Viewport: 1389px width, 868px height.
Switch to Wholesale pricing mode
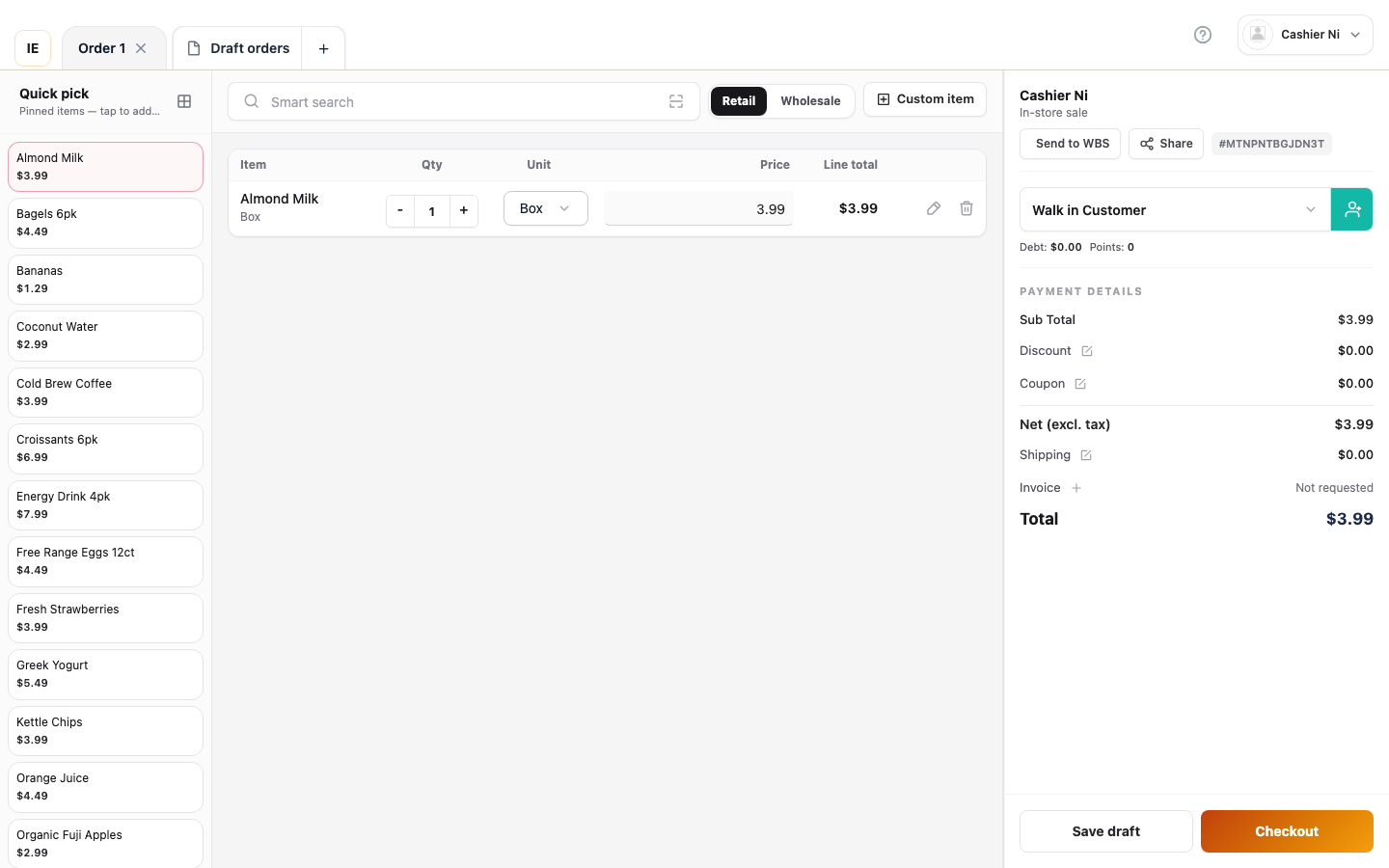pyautogui.click(x=810, y=101)
